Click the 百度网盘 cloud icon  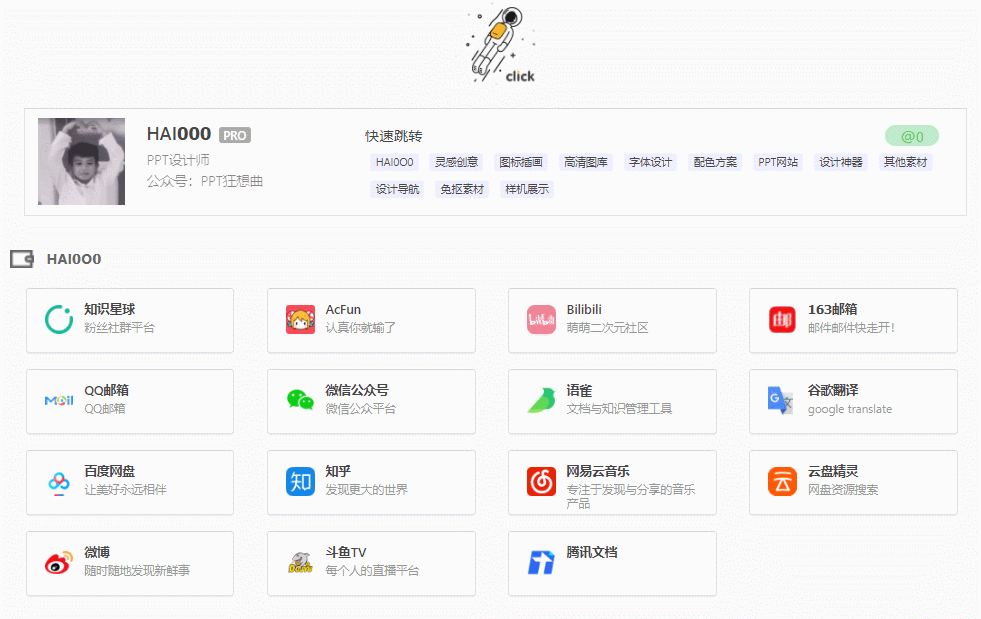coord(59,483)
